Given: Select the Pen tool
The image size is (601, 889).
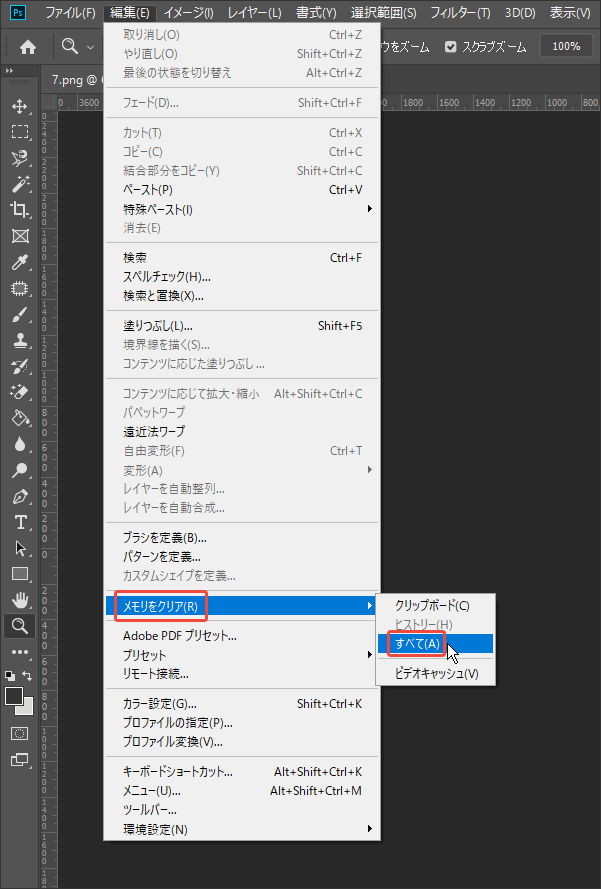Looking at the screenshot, I should click(20, 497).
